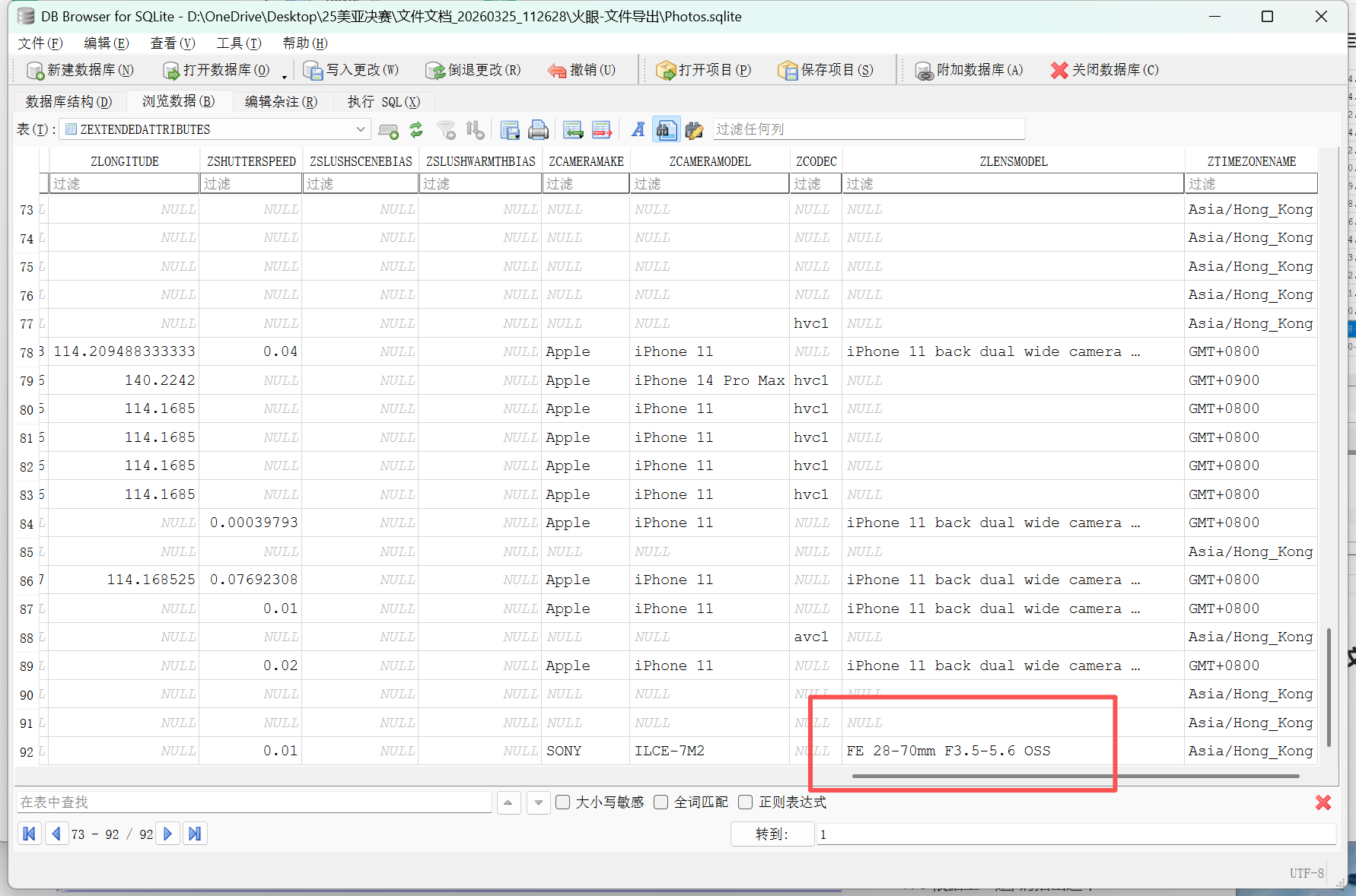The image size is (1356, 896).
Task: Click the delete record icon
Action: [602, 130]
